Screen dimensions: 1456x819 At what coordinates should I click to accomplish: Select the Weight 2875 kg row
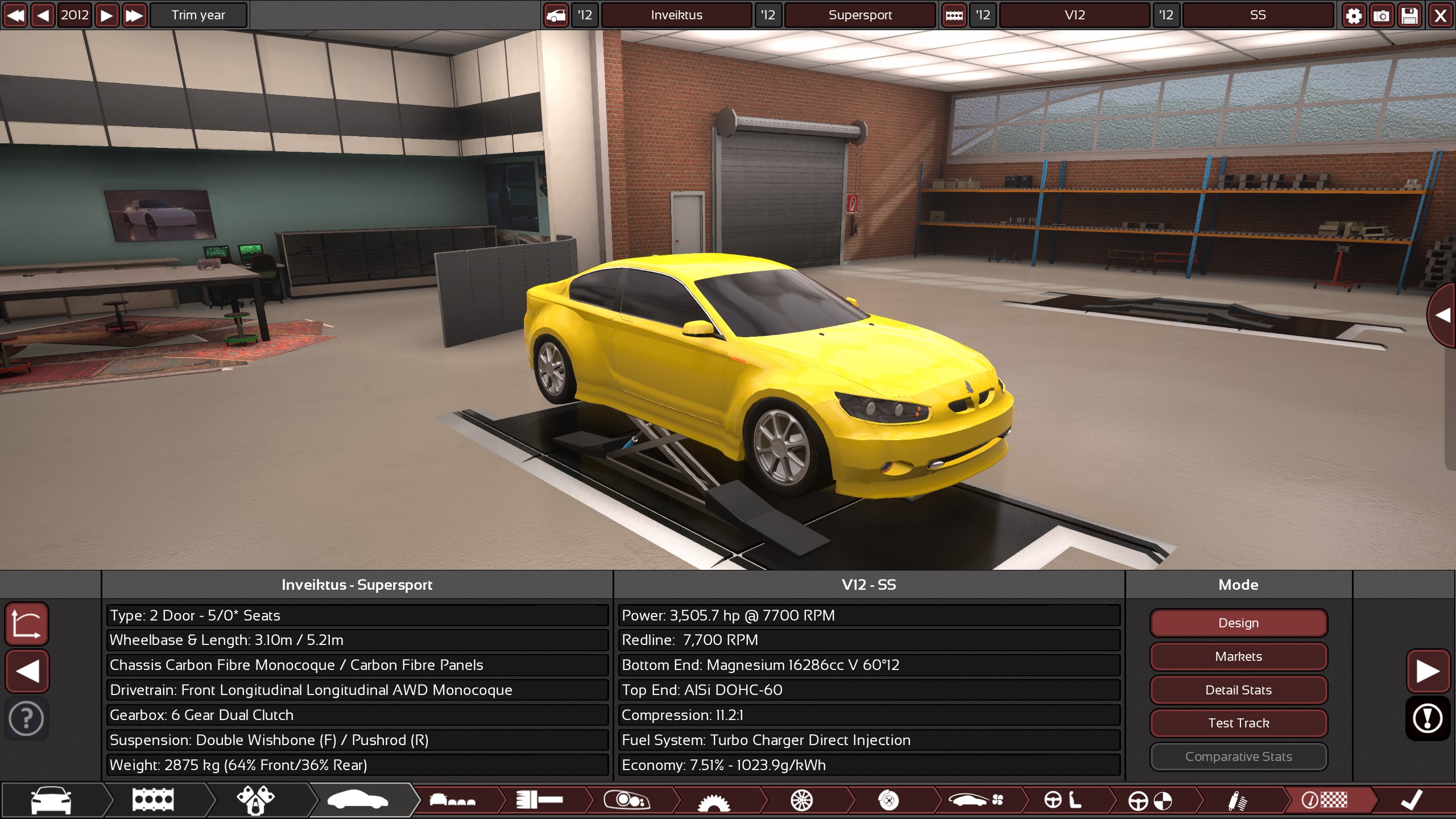357,765
